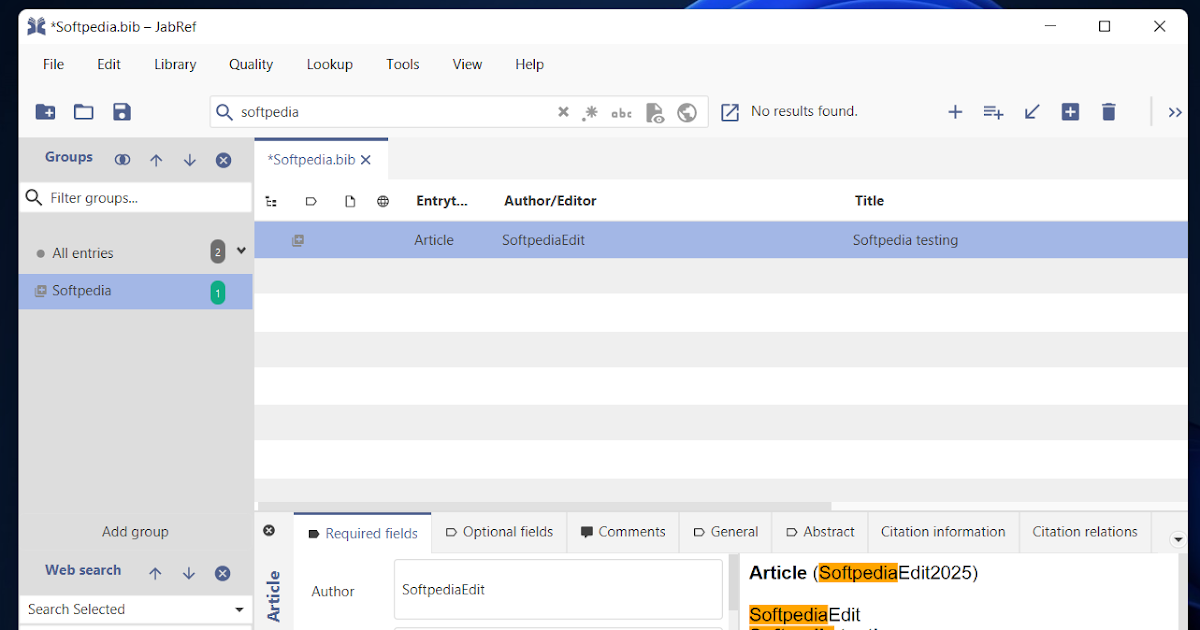Expand the entry editor tabs overflow arrow
The height and width of the screenshot is (630, 1200).
pos(1179,539)
